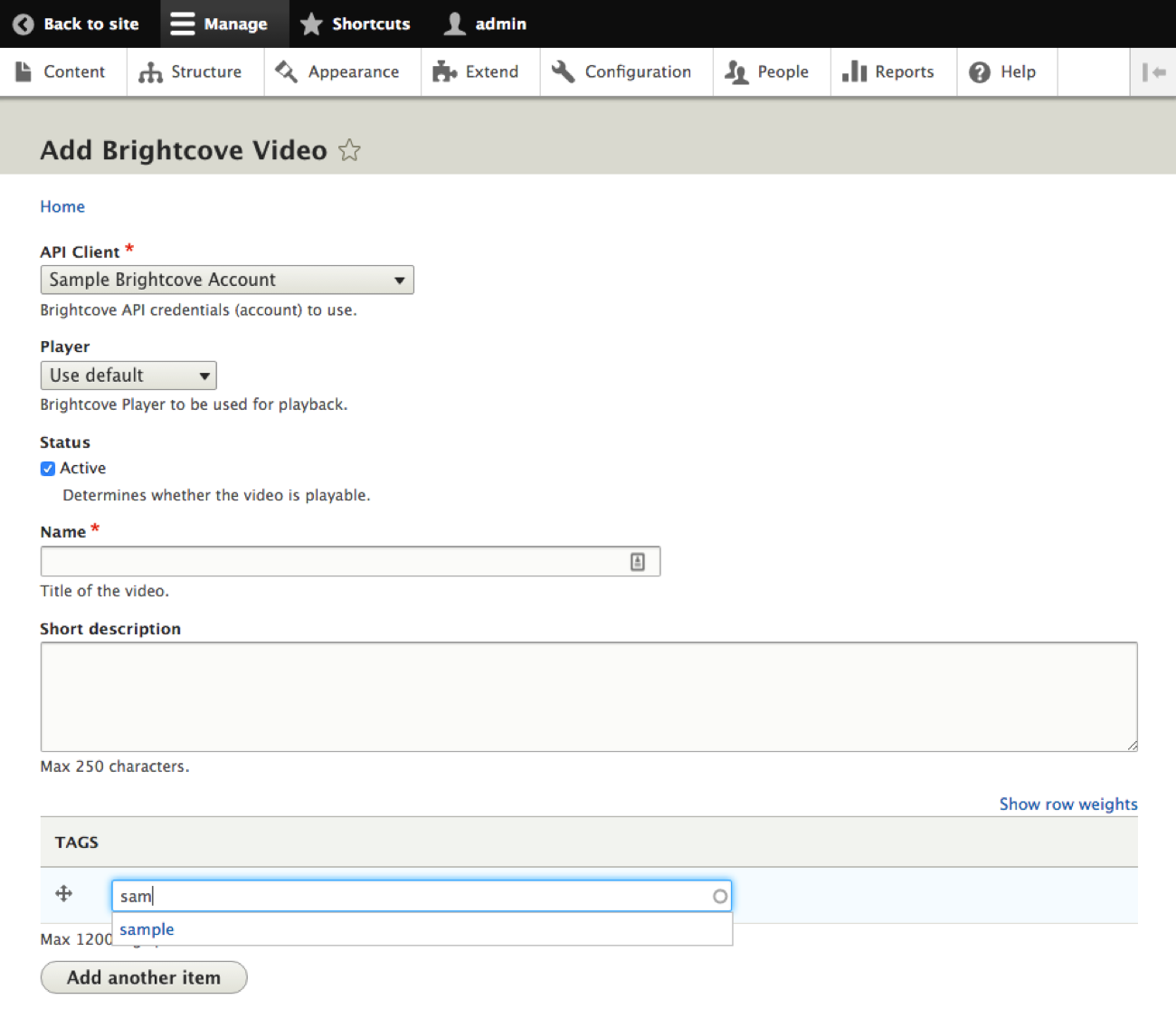This screenshot has height=1009, width=1176.
Task: Open the API Client dropdown
Action: (227, 280)
